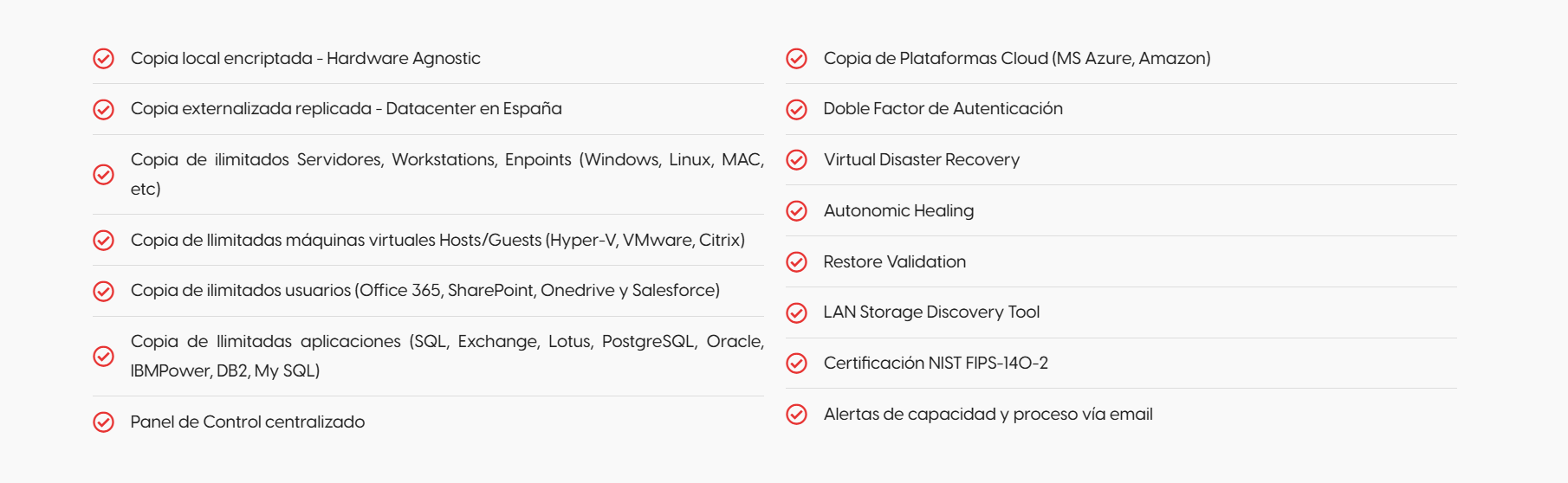The image size is (1568, 483).
Task: Click the checkmark icon beside Virtual Disaster Recovery
Action: pos(796,160)
